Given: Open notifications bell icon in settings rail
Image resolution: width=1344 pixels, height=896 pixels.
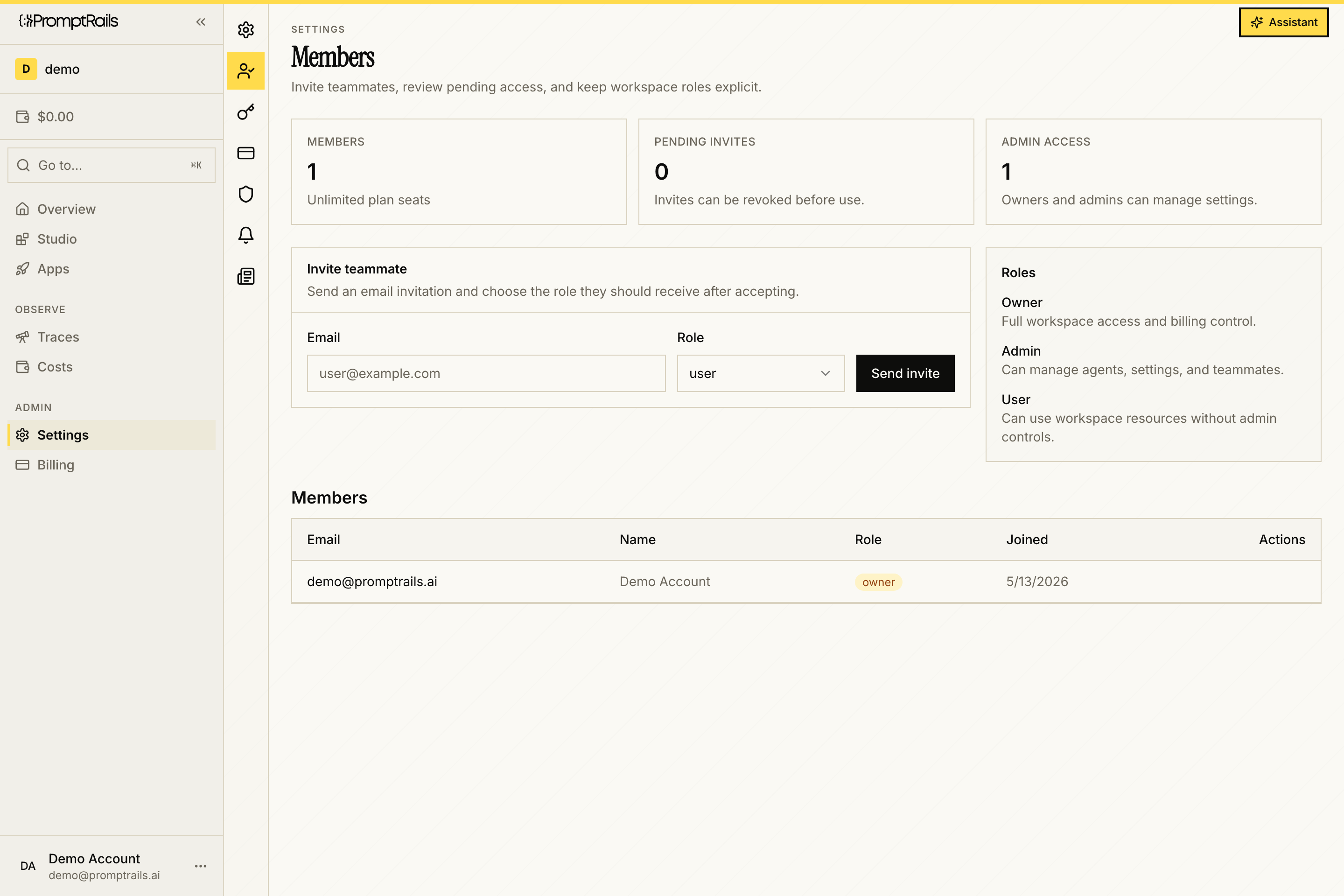Looking at the screenshot, I should (x=246, y=235).
